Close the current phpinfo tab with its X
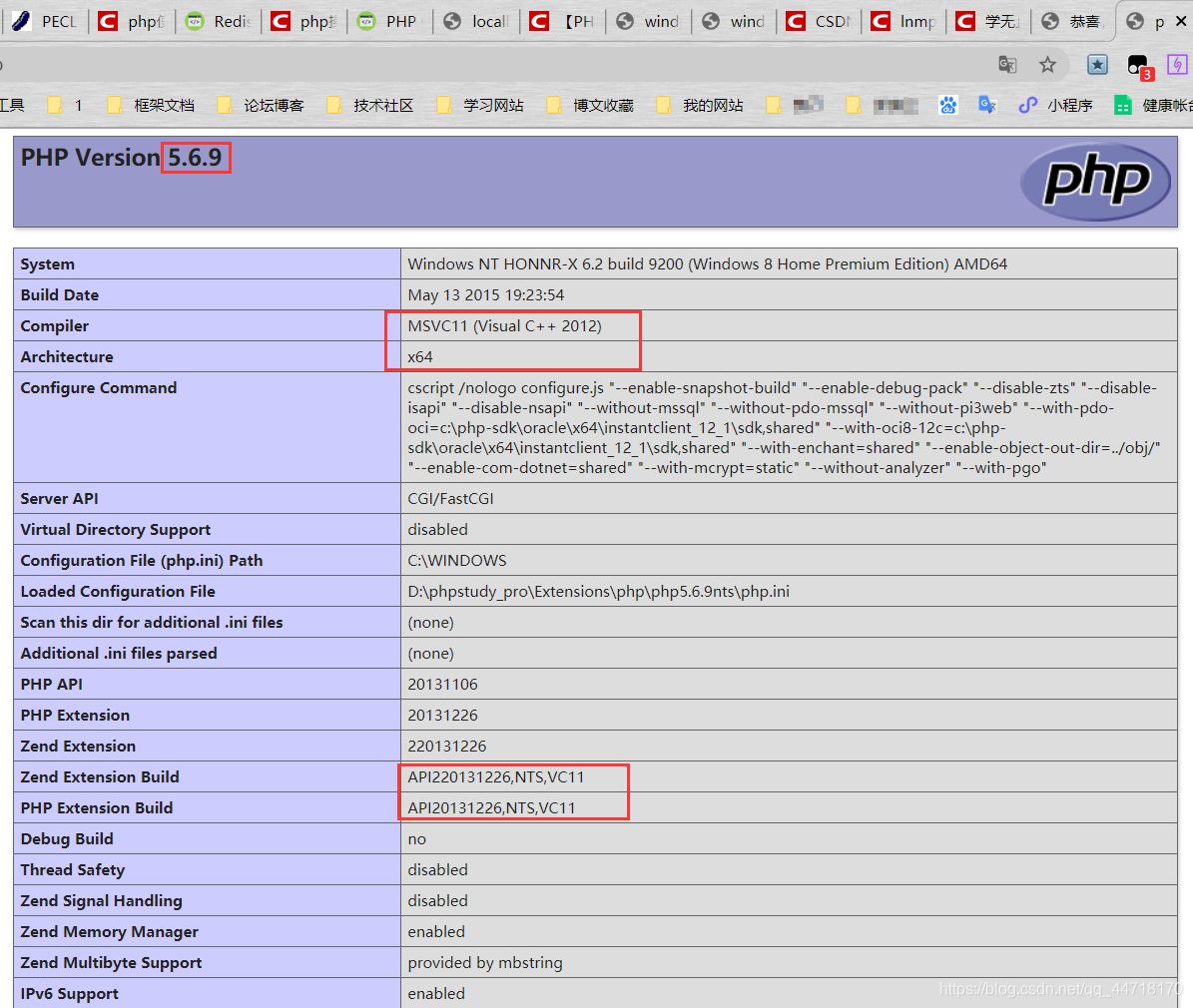Image resolution: width=1193 pixels, height=1008 pixels. point(1182,21)
